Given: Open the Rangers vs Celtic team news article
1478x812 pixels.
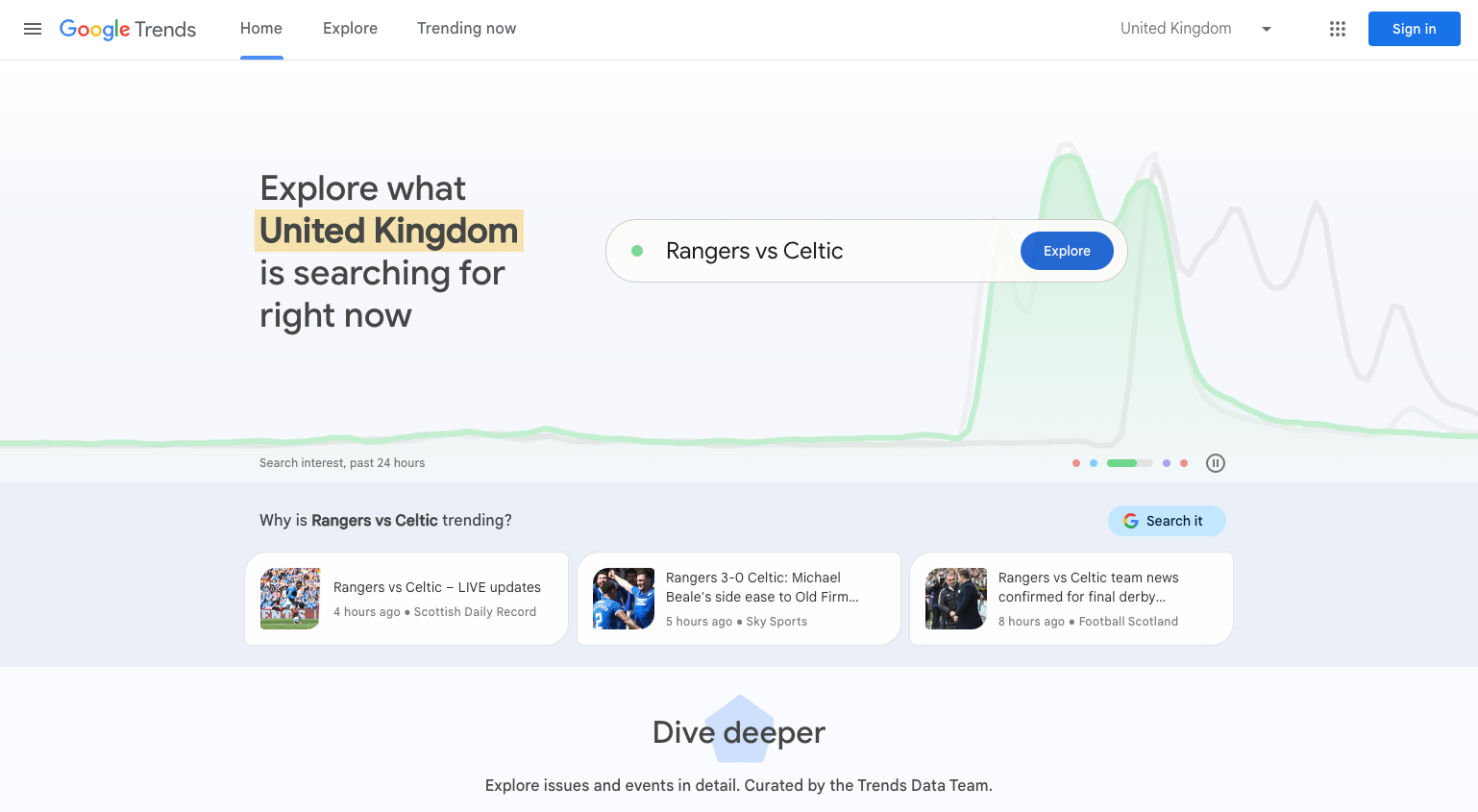Looking at the screenshot, I should [1072, 599].
